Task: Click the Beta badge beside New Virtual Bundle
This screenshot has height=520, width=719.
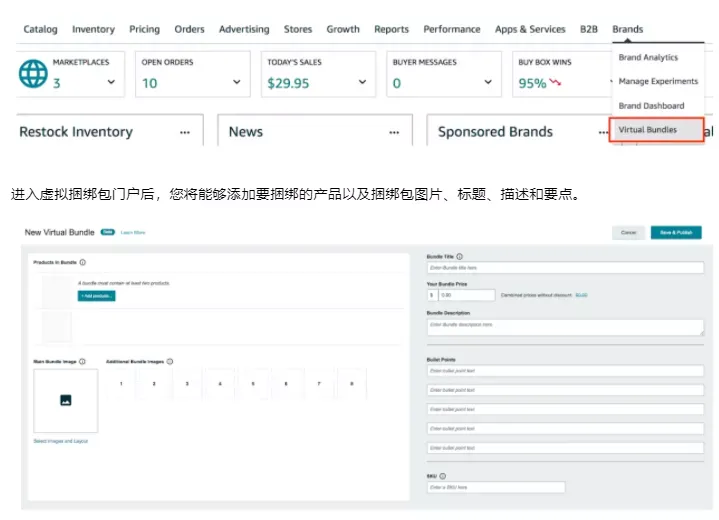Action: (108, 232)
